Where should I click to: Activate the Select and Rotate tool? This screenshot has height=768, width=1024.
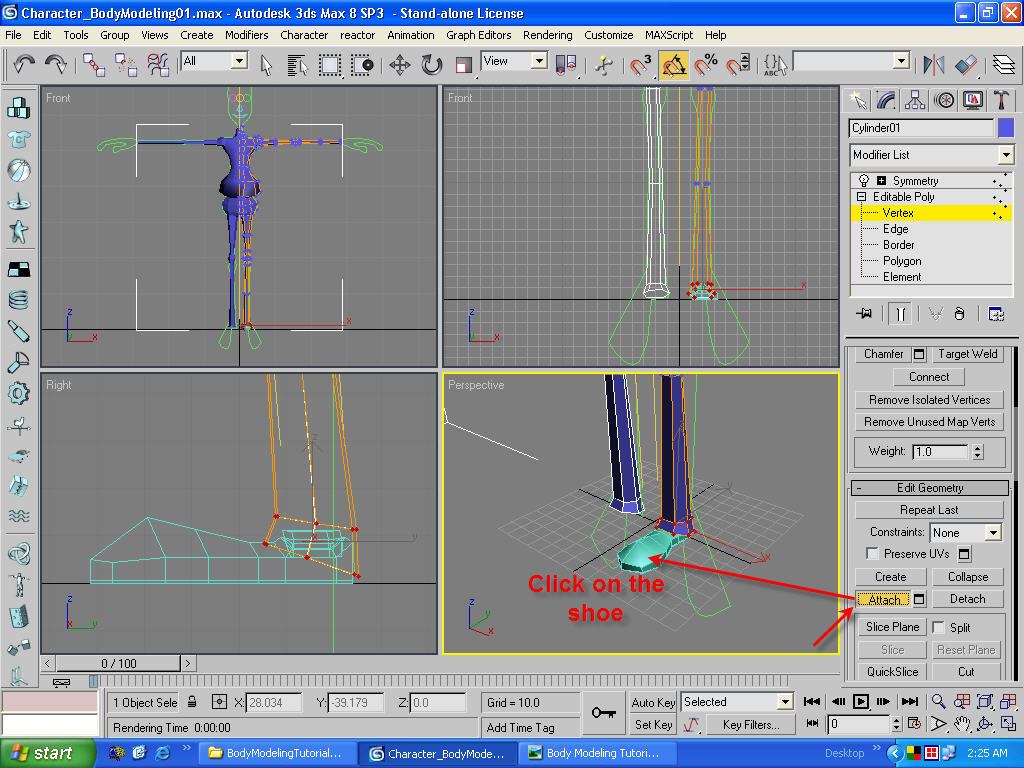(432, 65)
